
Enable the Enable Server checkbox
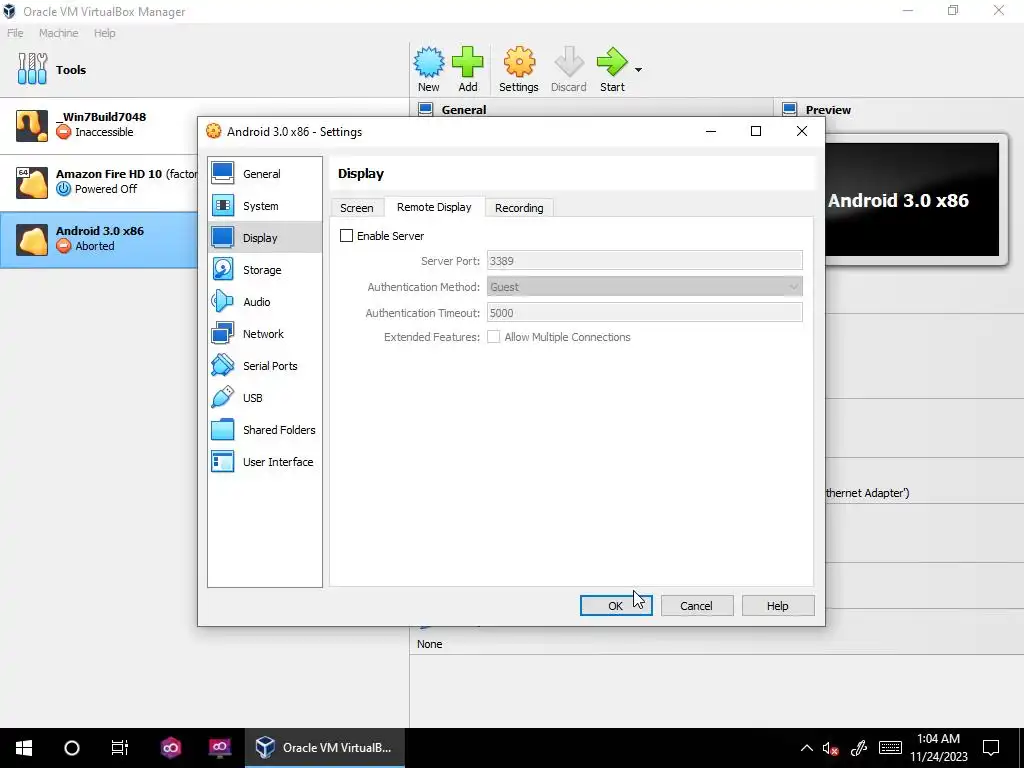tap(347, 236)
